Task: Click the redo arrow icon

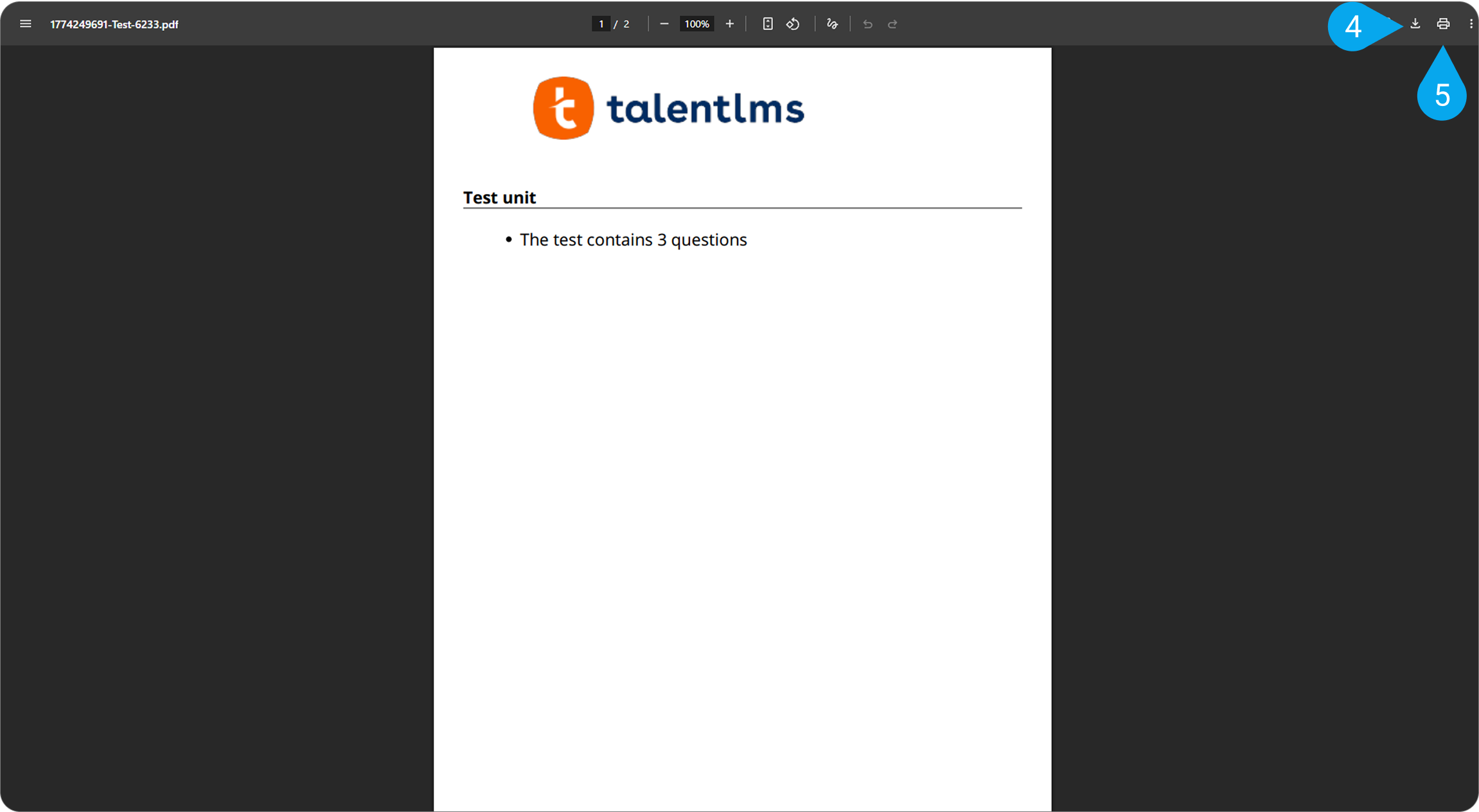Action: pos(892,24)
